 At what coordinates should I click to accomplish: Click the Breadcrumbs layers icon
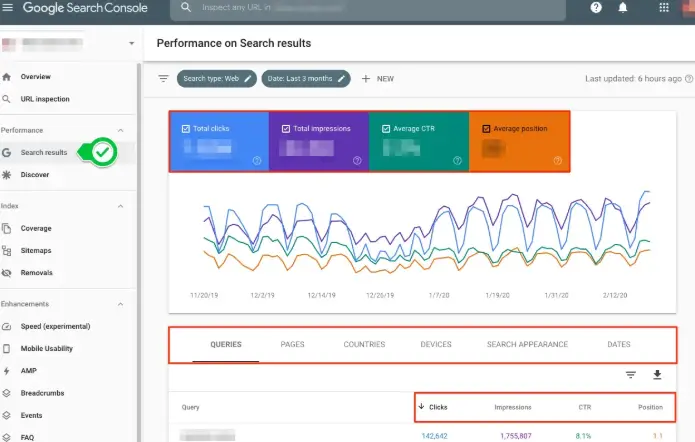point(6,393)
